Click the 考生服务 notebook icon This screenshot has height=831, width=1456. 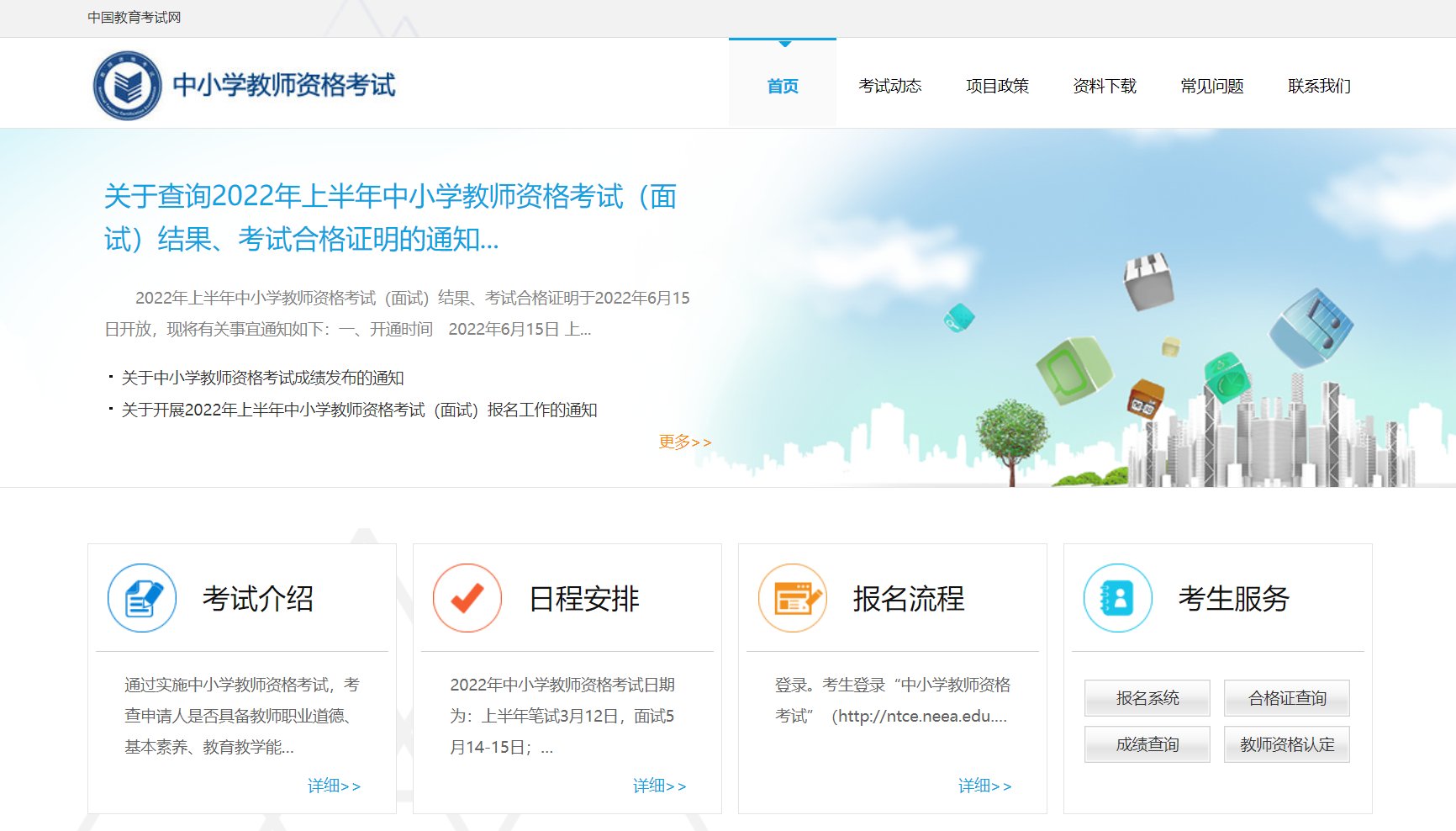(x=1118, y=598)
